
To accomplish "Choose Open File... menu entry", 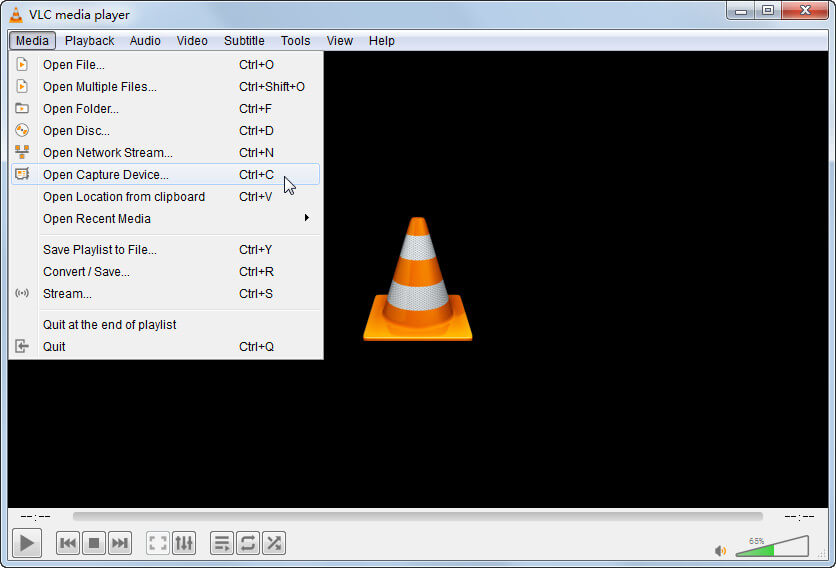I will [165, 65].
